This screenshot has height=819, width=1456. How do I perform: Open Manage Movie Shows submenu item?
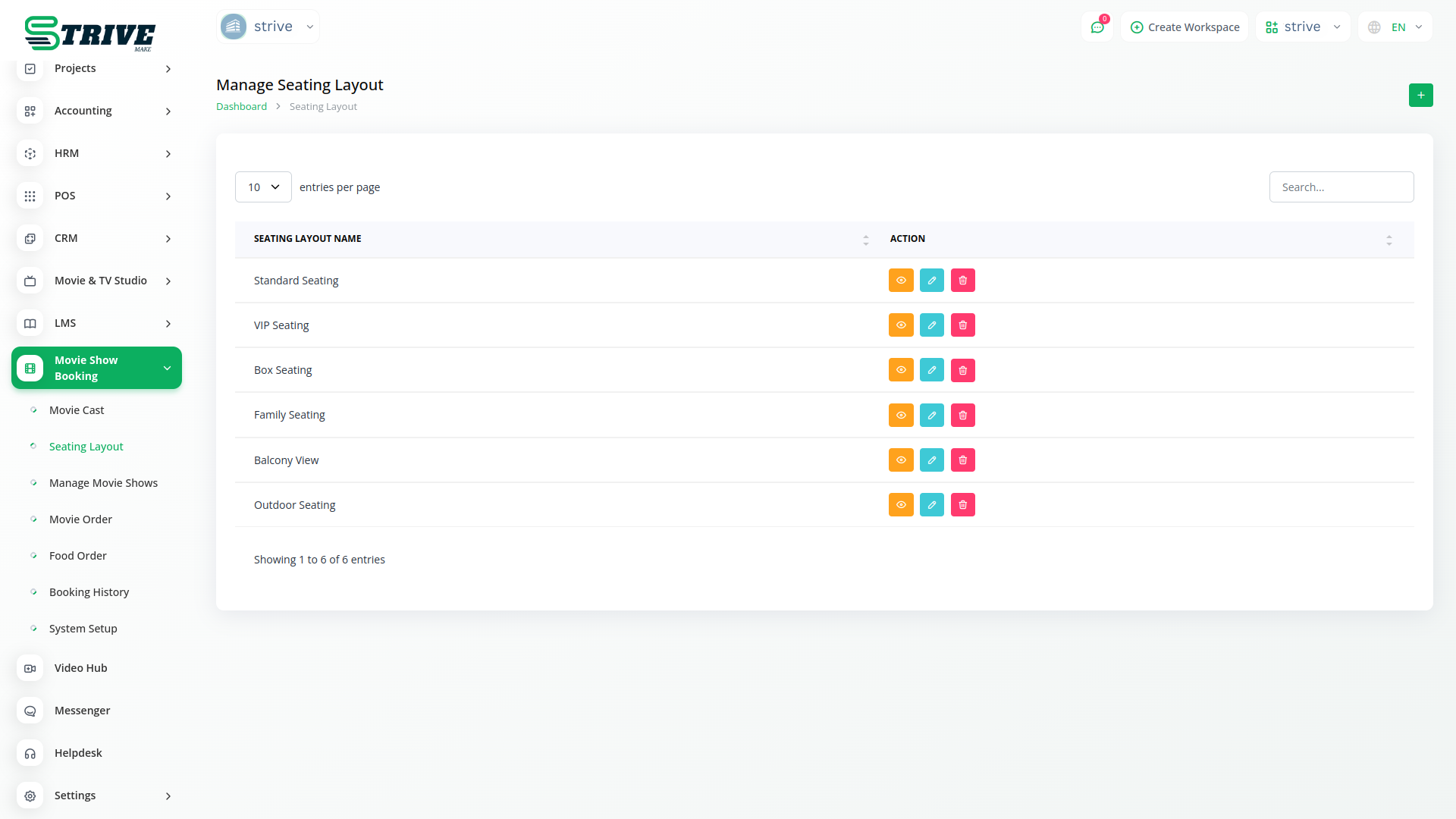click(103, 483)
